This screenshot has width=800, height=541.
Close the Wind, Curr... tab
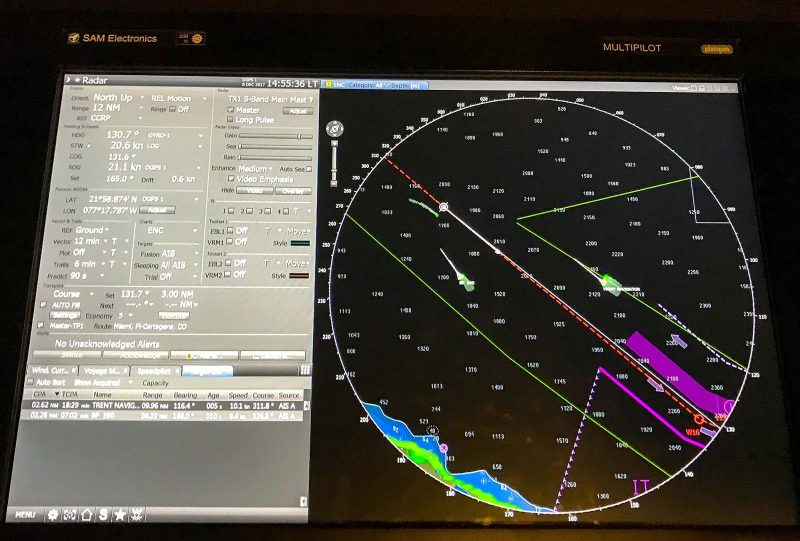coord(74,370)
